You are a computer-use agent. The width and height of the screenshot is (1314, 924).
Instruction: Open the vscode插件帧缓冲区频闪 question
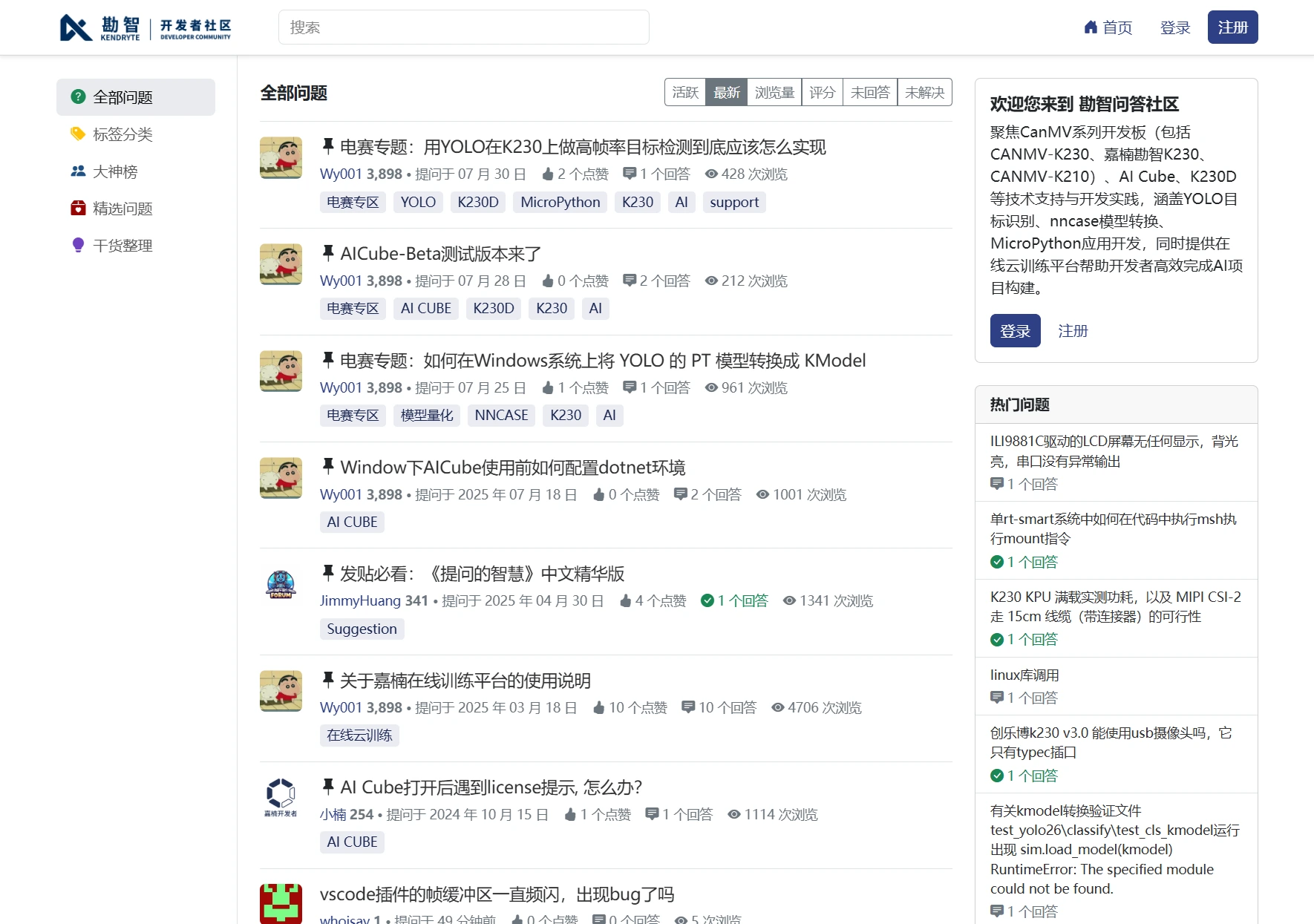coord(497,894)
